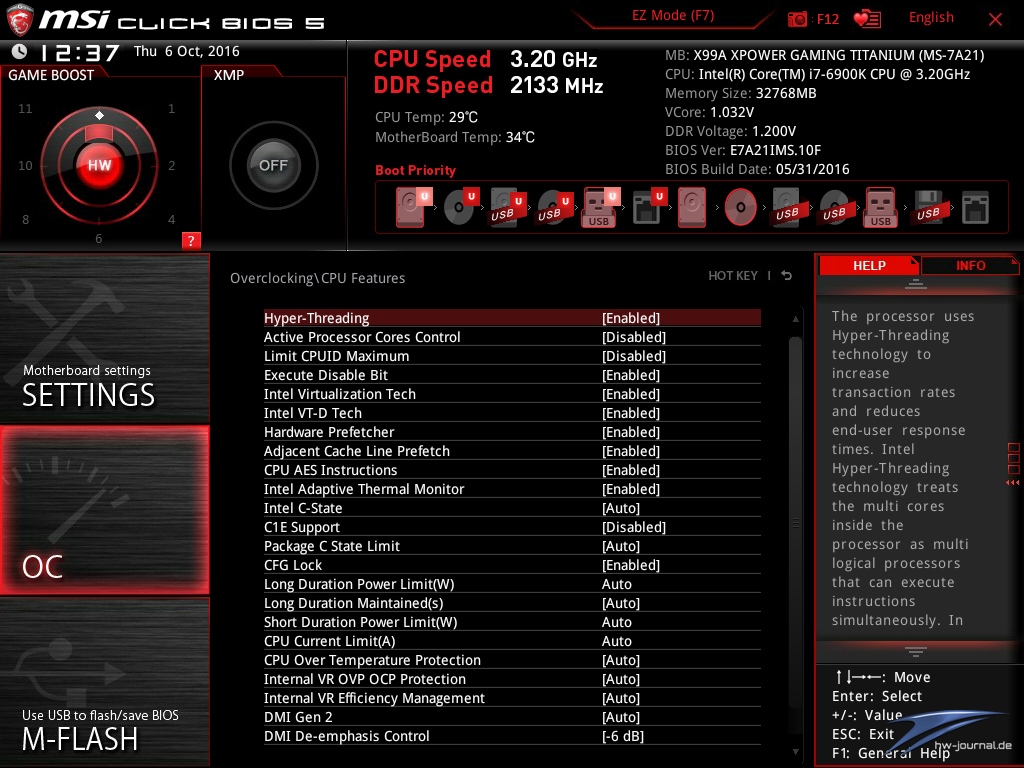The width and height of the screenshot is (1024, 768).
Task: Click the back arrow next to HOT KEY
Action: 787,276
